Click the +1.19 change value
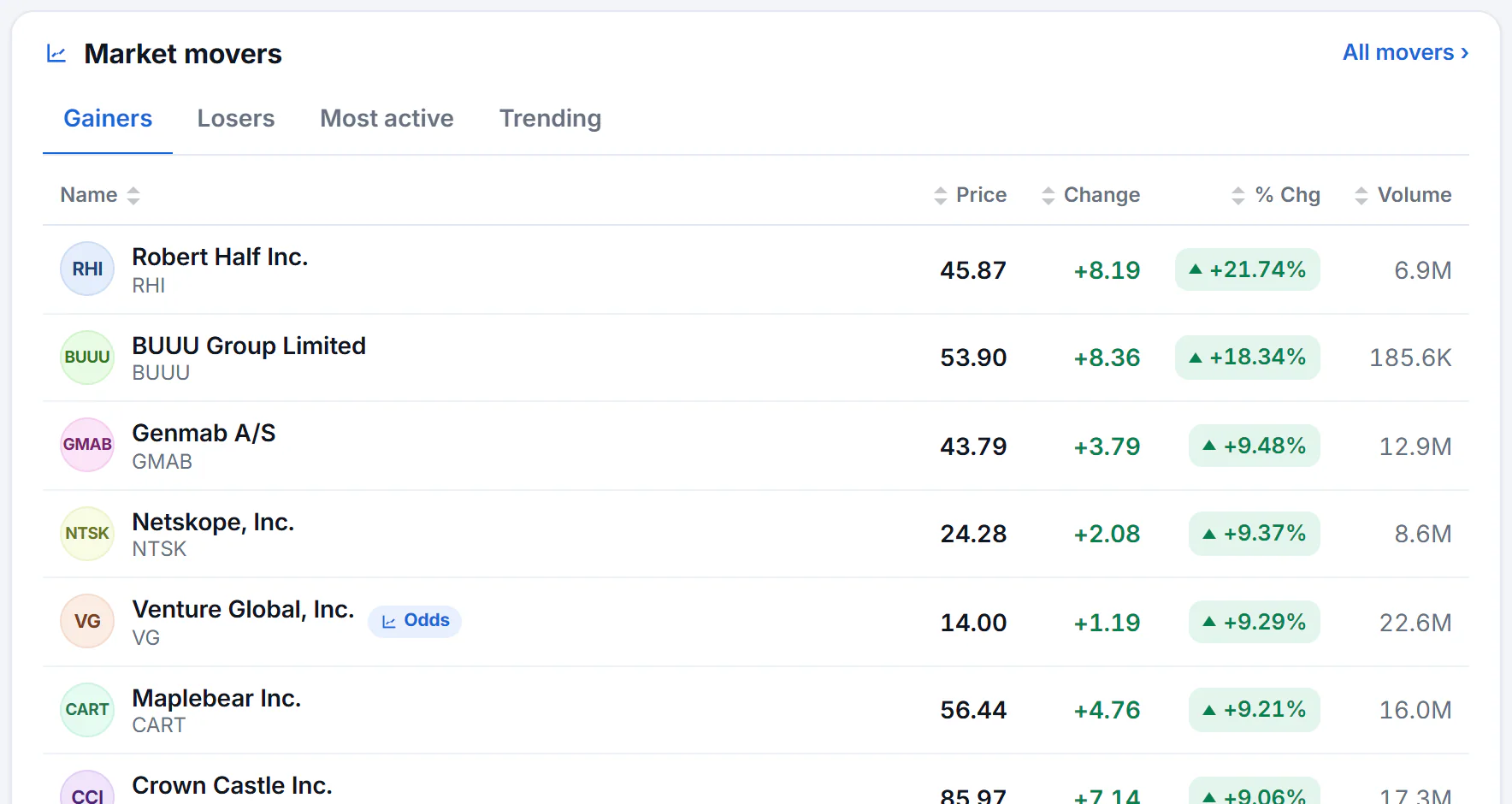Image resolution: width=1512 pixels, height=804 pixels. pos(1107,623)
